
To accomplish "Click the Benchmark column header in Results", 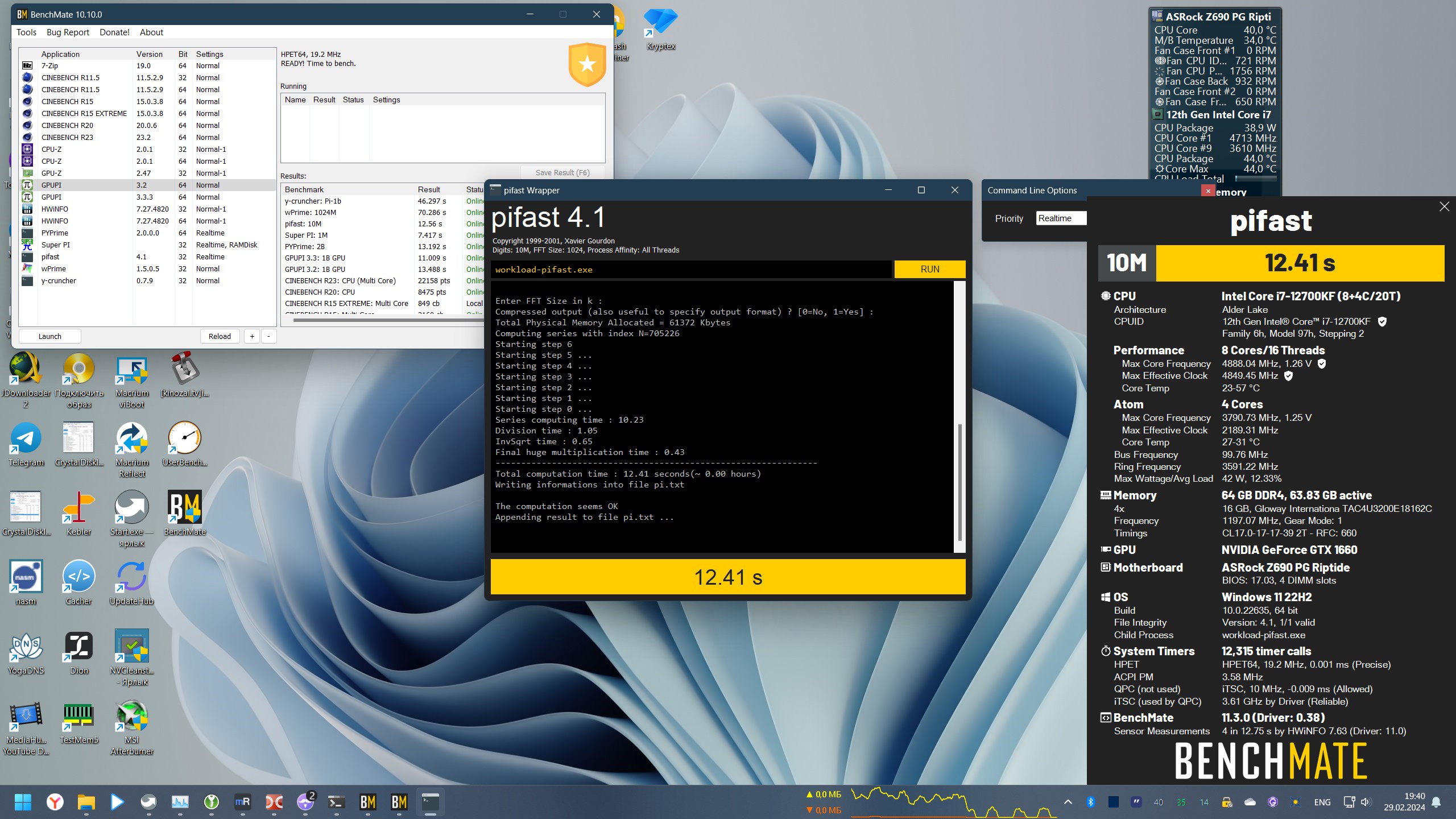I will point(348,189).
